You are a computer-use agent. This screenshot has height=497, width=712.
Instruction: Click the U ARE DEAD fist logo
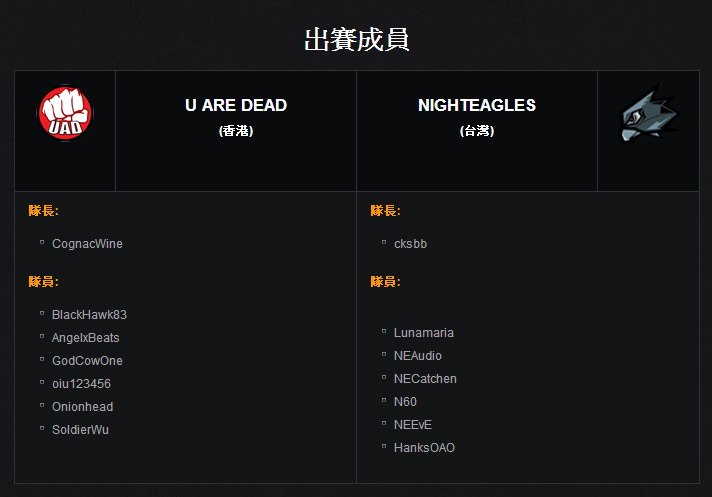tap(65, 114)
